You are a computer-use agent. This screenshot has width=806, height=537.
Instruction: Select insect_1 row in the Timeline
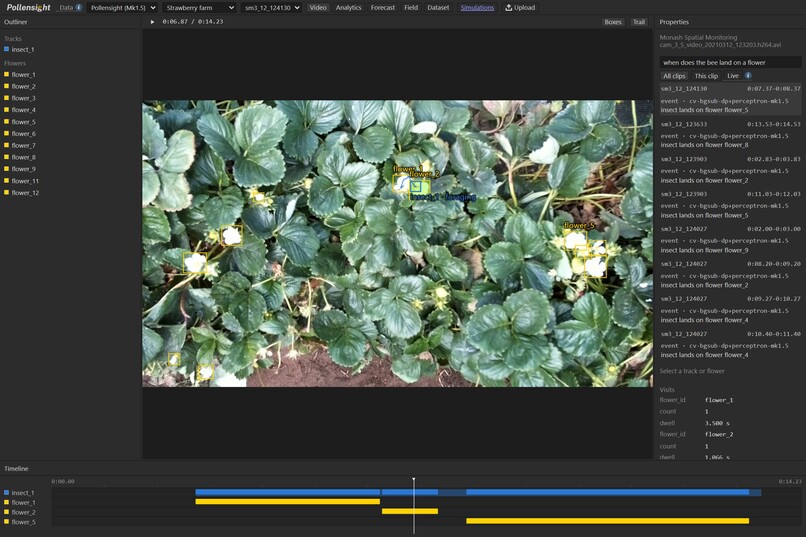(23, 493)
